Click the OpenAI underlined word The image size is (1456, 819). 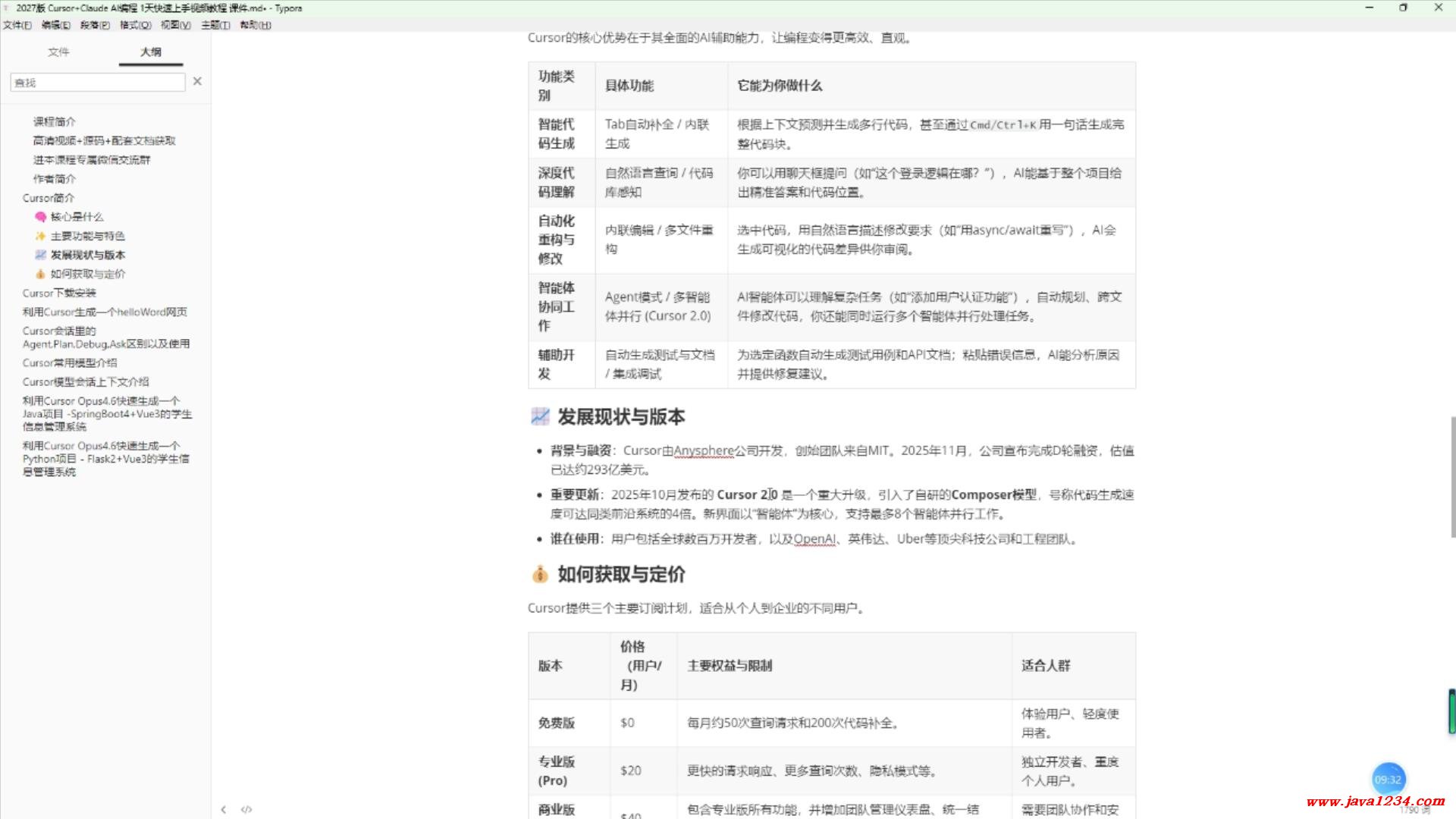814,539
